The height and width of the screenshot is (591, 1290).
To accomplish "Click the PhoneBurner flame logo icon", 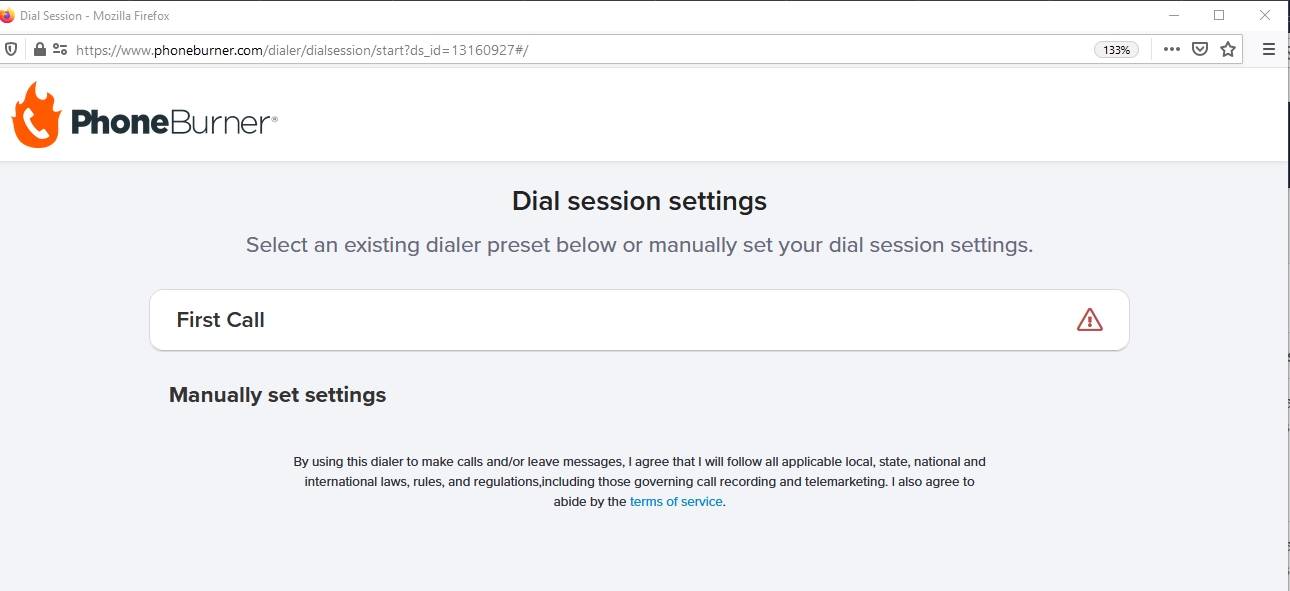I will [x=36, y=116].
